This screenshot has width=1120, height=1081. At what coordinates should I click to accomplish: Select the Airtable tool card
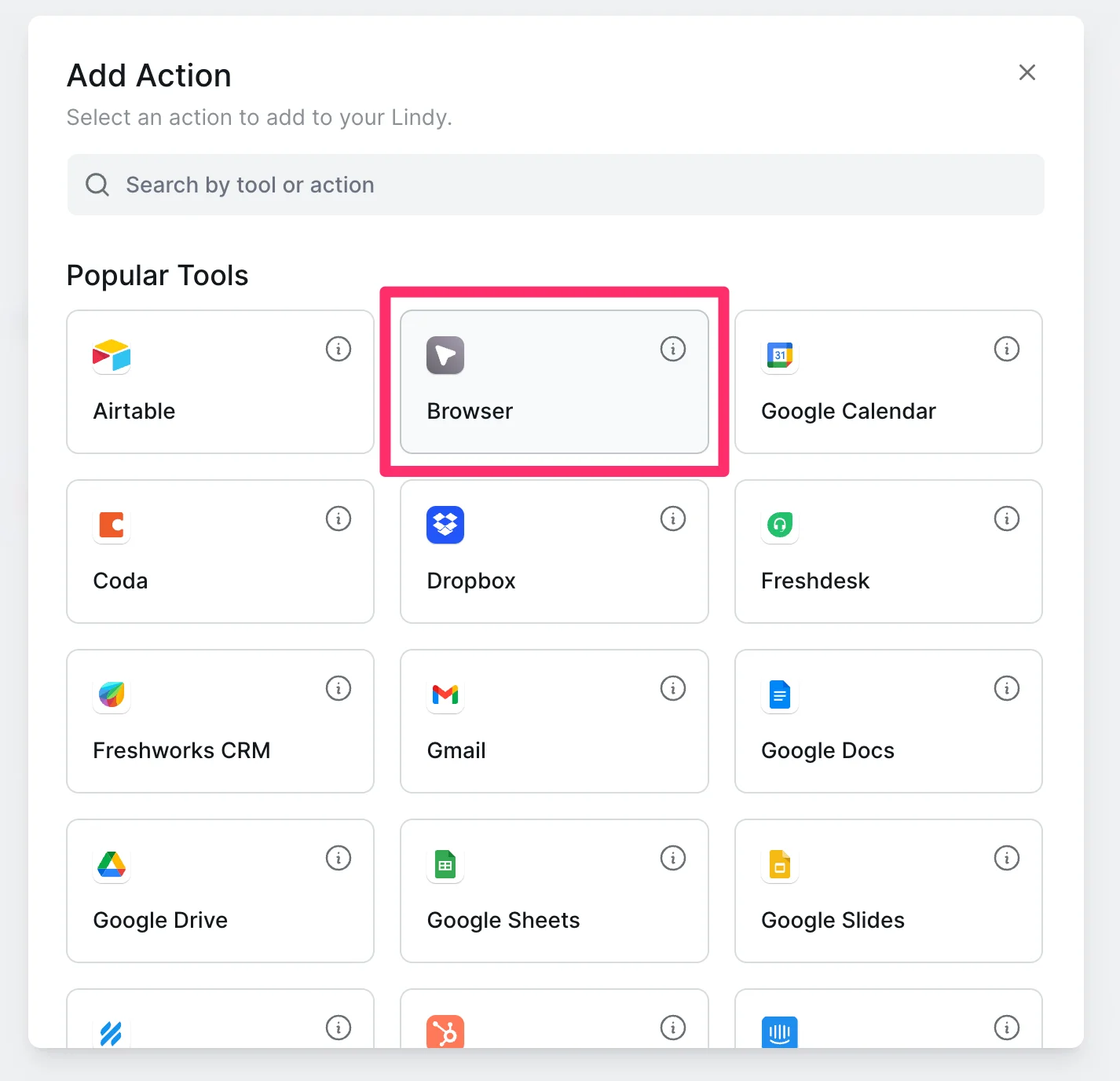(x=220, y=382)
